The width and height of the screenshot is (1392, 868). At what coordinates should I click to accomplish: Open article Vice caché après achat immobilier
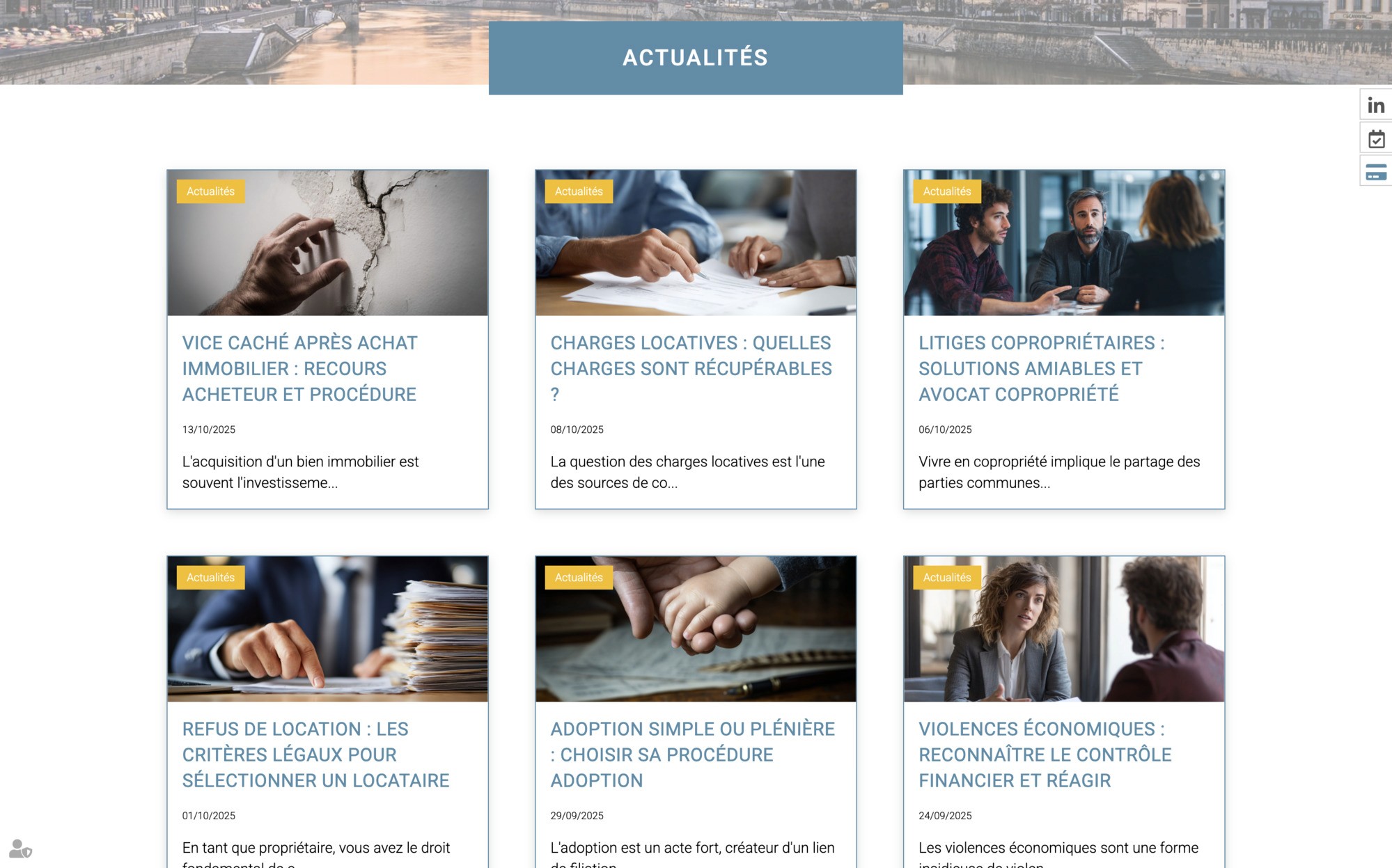pos(299,368)
